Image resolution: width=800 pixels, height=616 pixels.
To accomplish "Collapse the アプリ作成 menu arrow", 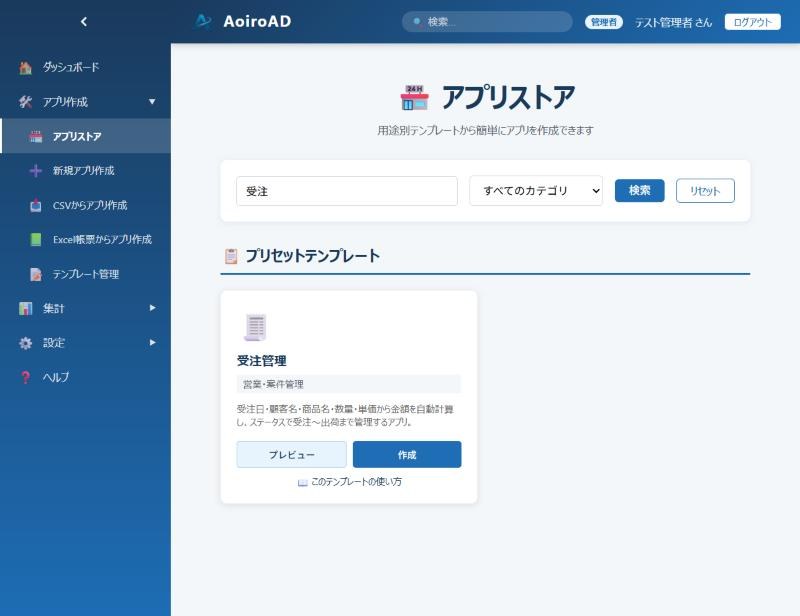I will pyautogui.click(x=152, y=102).
